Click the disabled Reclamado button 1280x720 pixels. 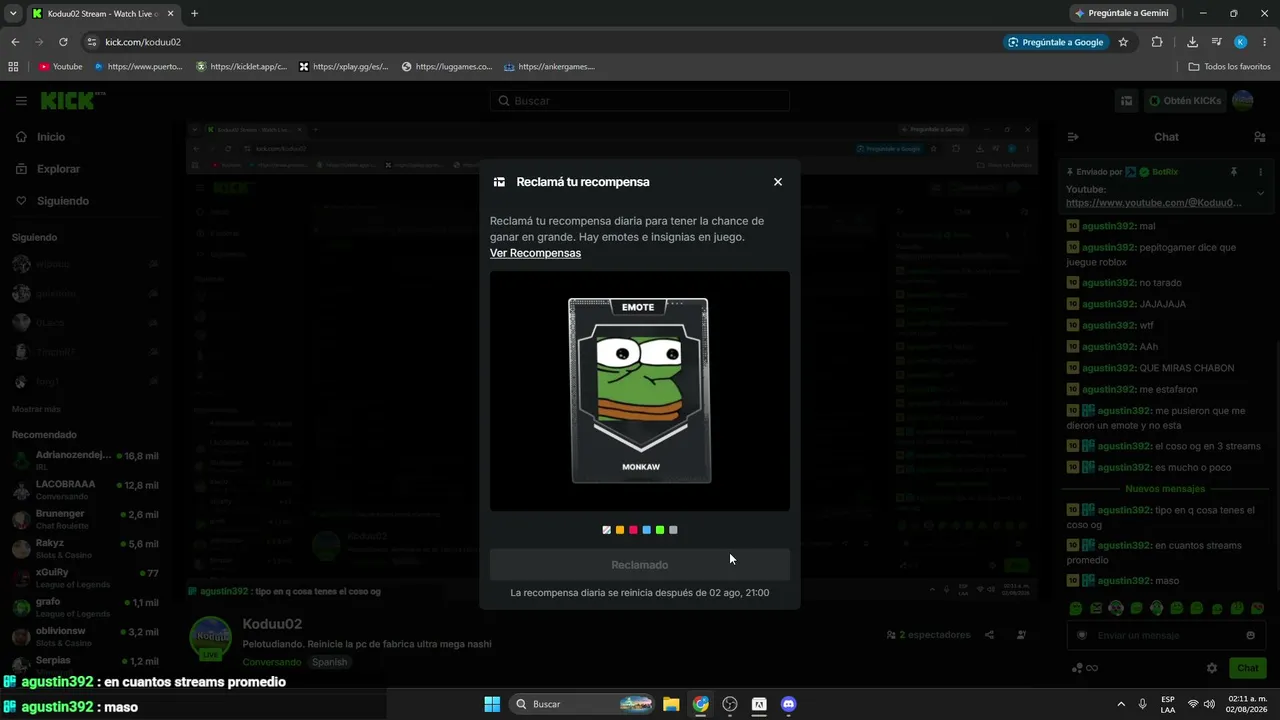[640, 565]
